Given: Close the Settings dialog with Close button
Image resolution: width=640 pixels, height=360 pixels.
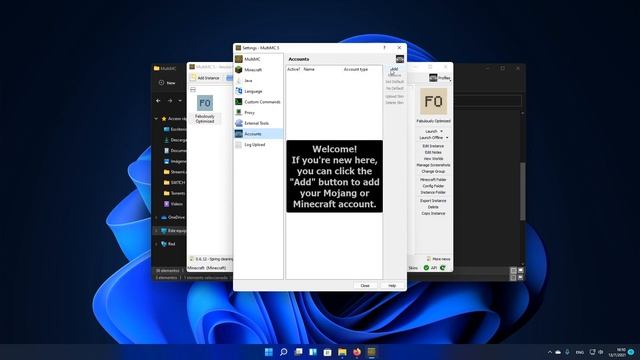Looking at the screenshot, I should pyautogui.click(x=365, y=285).
